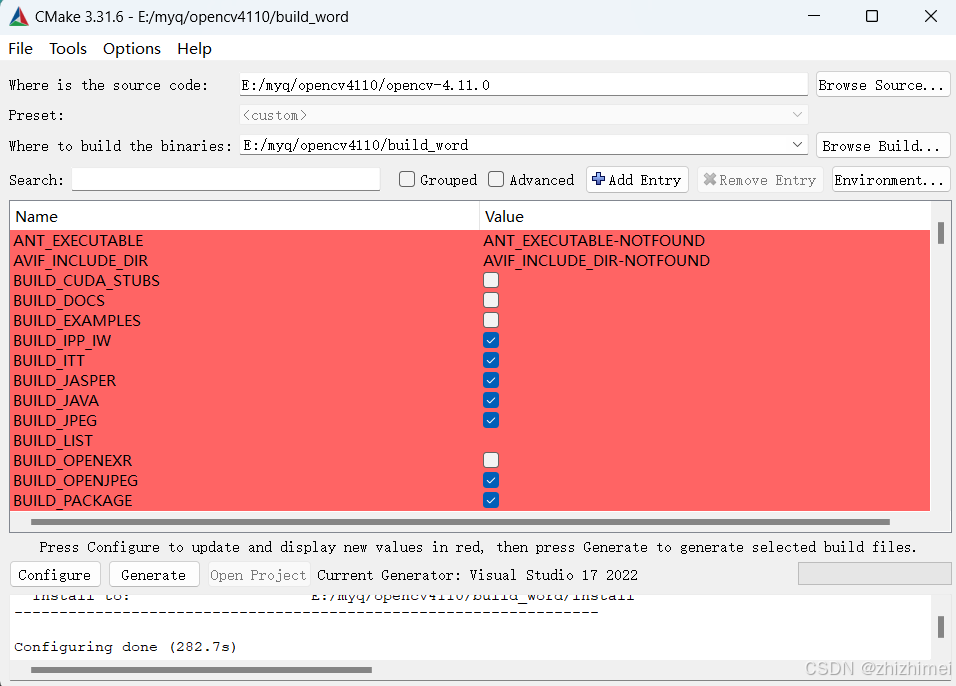Click the Configuring done log line
956x686 pixels.
click(x=125, y=646)
